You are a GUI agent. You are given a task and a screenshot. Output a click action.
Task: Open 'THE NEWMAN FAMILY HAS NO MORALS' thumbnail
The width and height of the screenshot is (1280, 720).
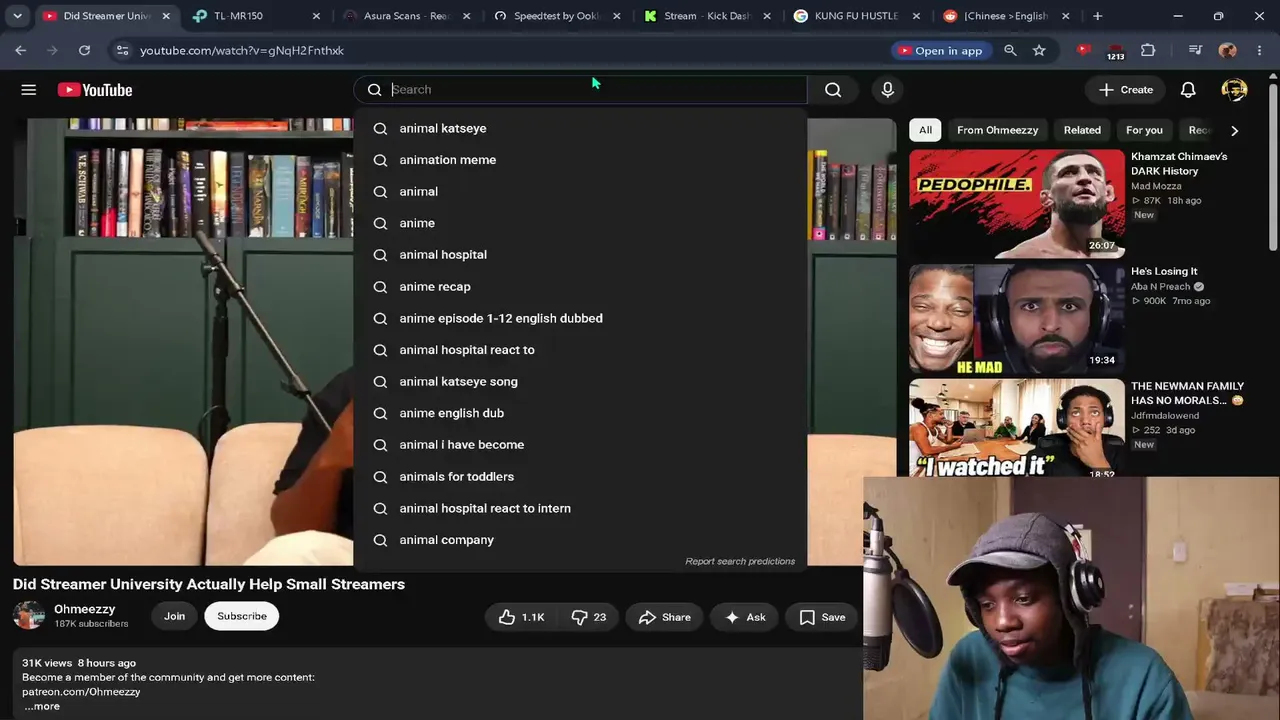(1017, 428)
